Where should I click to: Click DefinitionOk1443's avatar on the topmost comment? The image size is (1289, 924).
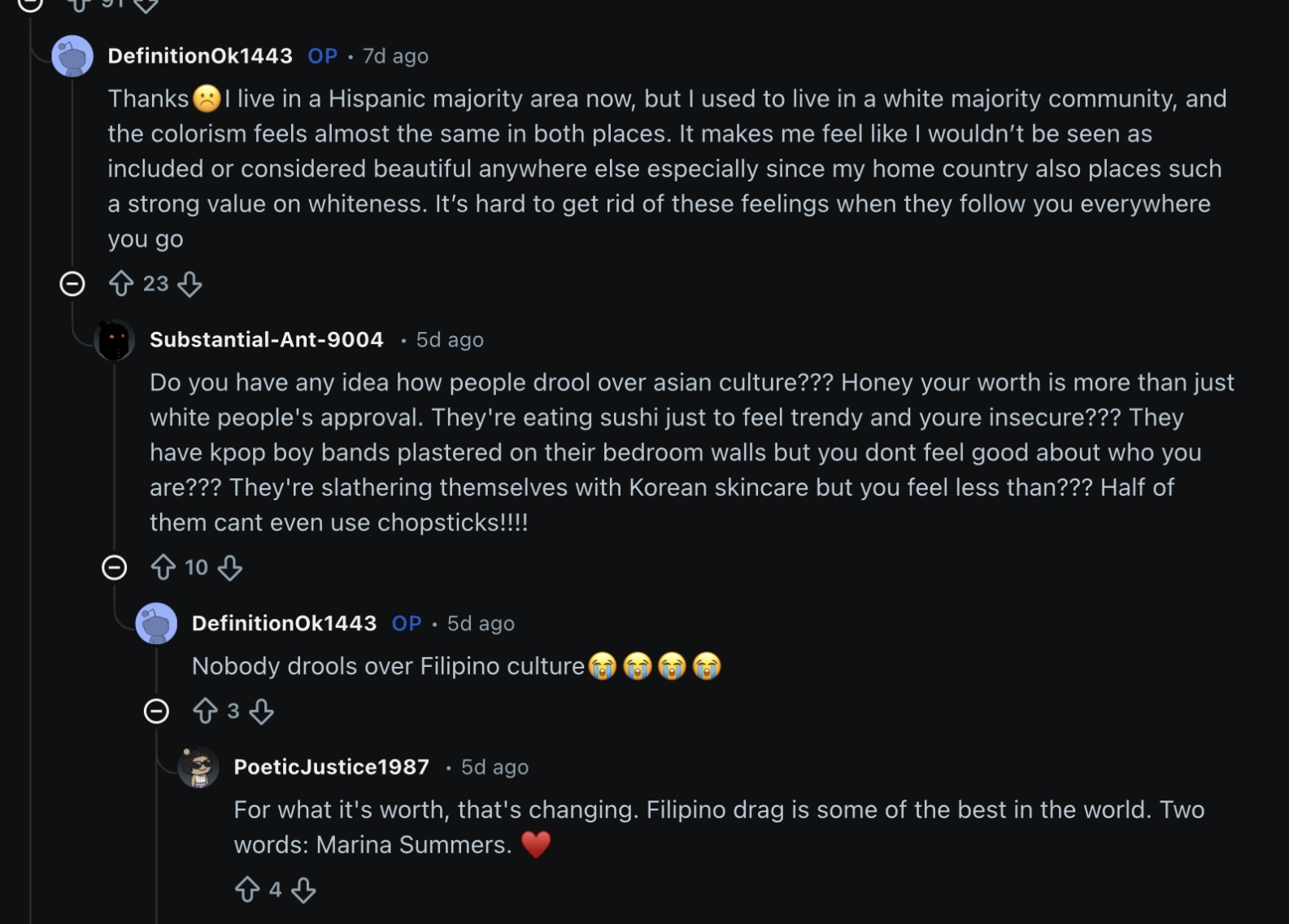coord(72,56)
